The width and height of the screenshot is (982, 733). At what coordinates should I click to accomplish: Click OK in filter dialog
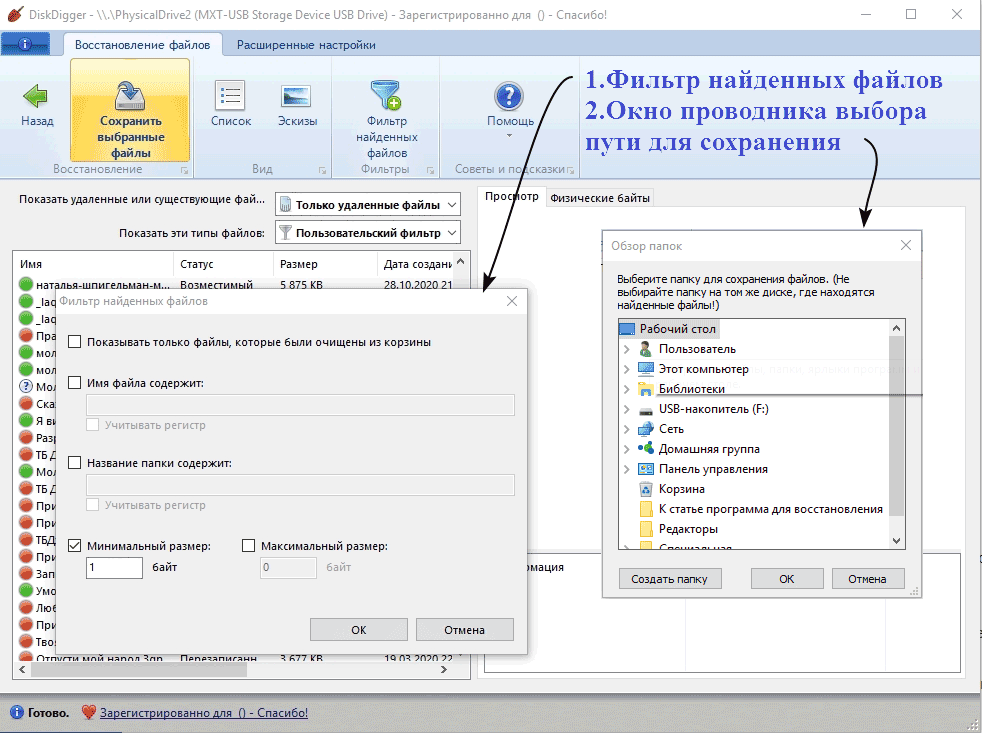tap(358, 630)
